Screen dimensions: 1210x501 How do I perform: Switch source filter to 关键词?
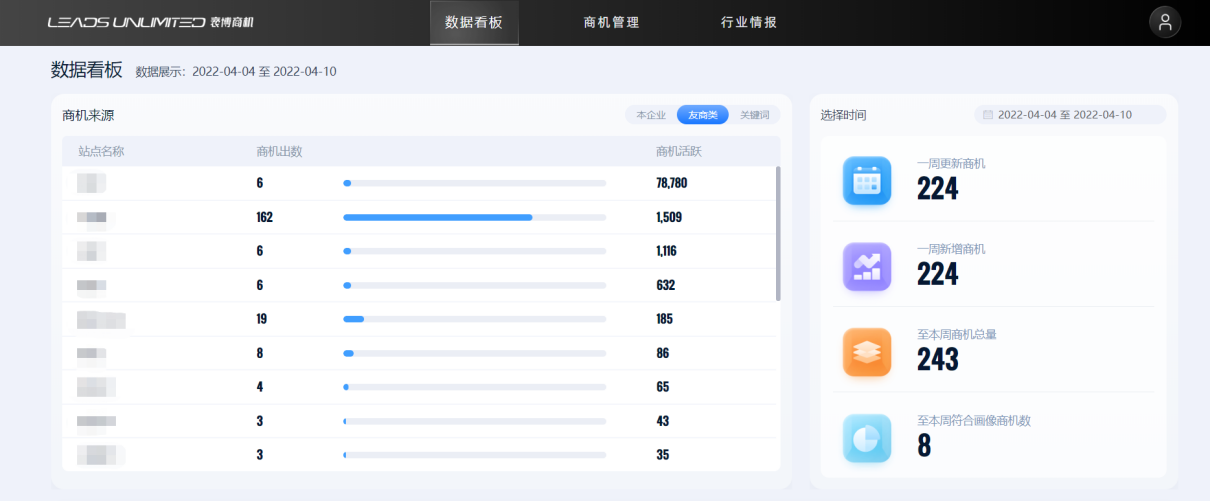tap(754, 115)
